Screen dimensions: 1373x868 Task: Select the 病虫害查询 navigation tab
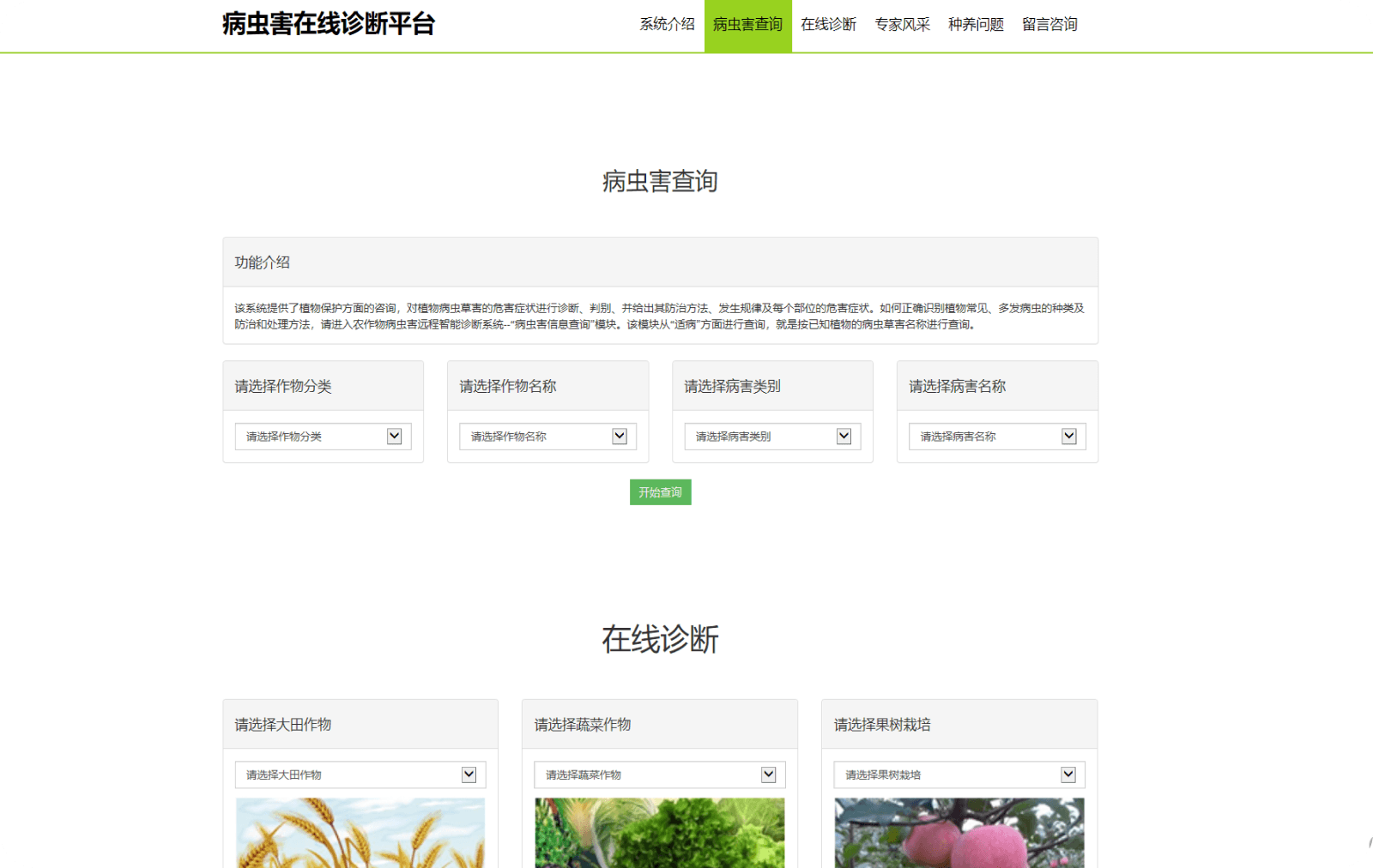pos(747,25)
